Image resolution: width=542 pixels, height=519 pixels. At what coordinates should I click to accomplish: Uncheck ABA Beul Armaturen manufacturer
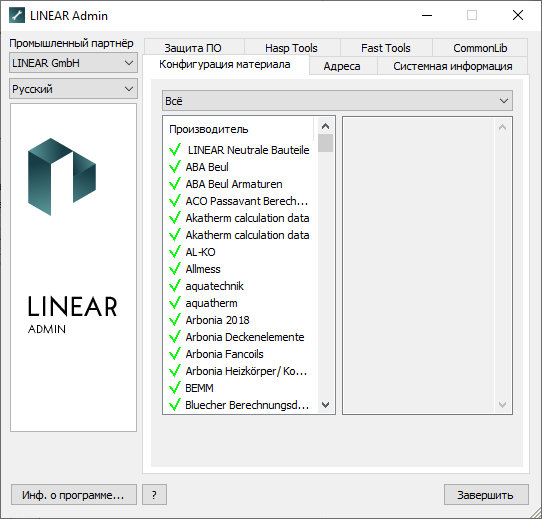(175, 184)
